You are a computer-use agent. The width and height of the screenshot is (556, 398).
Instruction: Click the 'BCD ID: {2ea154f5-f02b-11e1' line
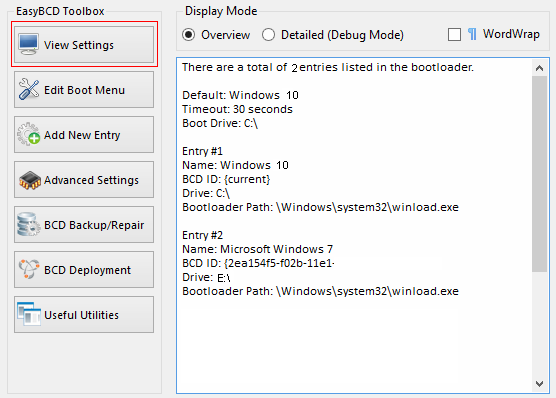[x=258, y=263]
